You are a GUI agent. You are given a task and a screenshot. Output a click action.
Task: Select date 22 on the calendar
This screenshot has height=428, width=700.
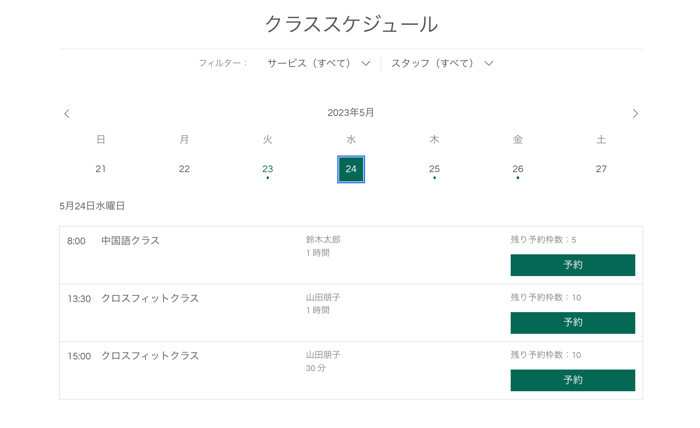pyautogui.click(x=184, y=169)
